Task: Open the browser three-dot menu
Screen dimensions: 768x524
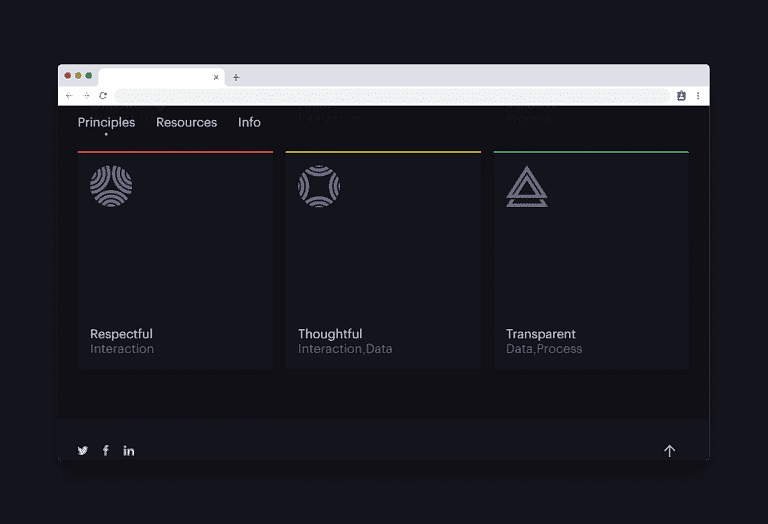Action: click(x=698, y=95)
